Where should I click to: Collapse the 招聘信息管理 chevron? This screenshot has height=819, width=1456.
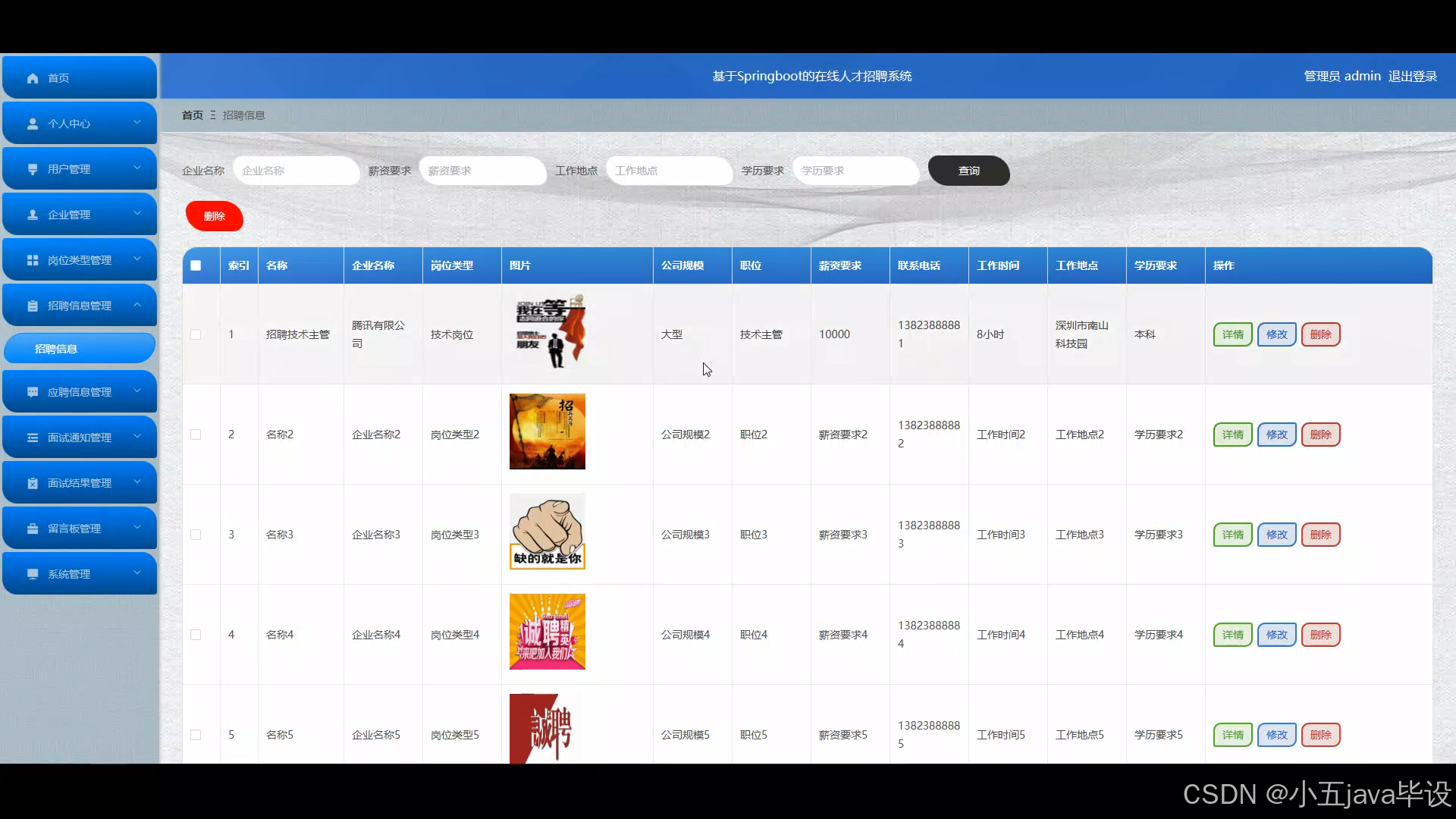pos(137,305)
